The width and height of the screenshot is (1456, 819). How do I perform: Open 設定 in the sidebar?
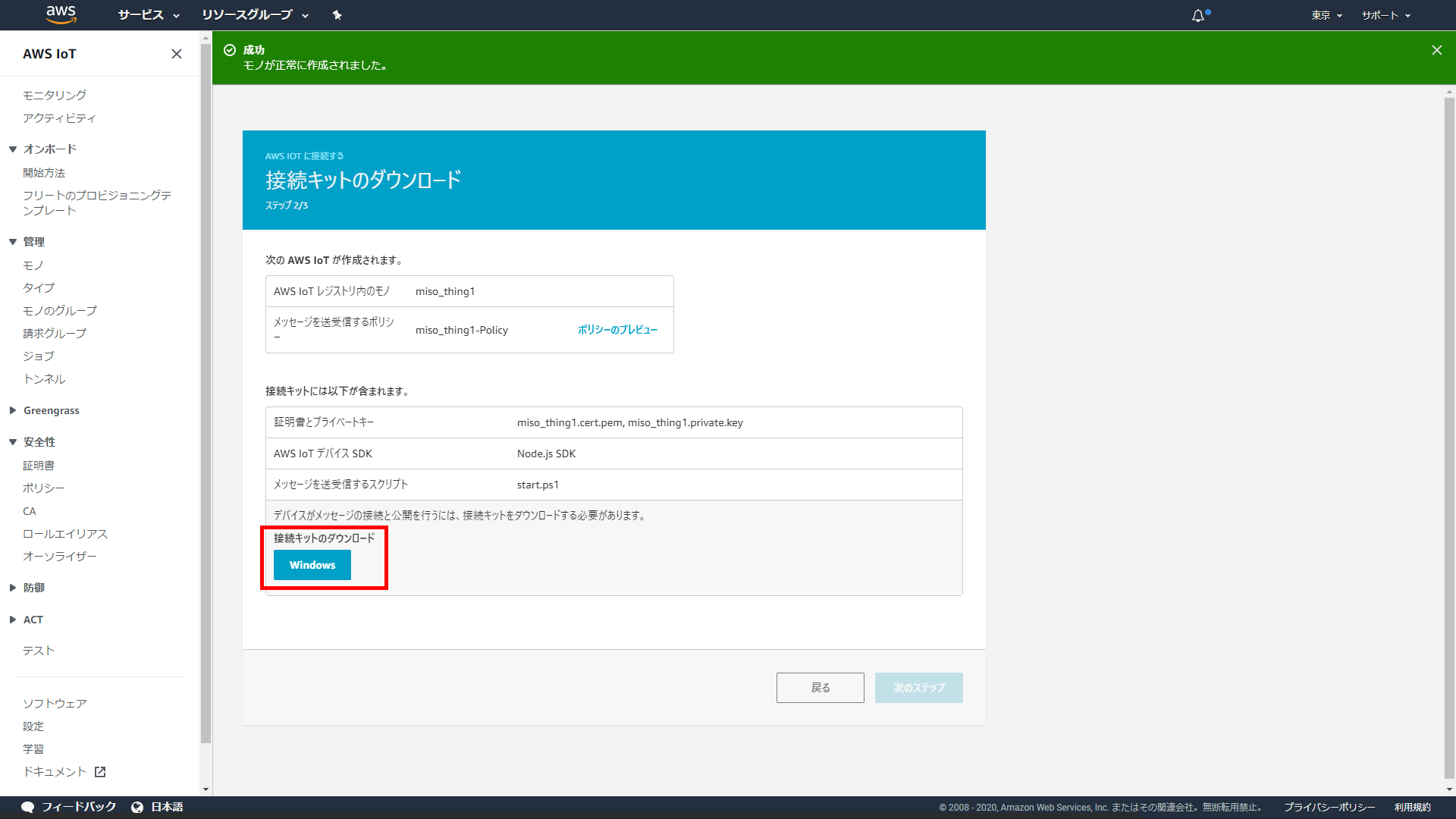click(33, 726)
